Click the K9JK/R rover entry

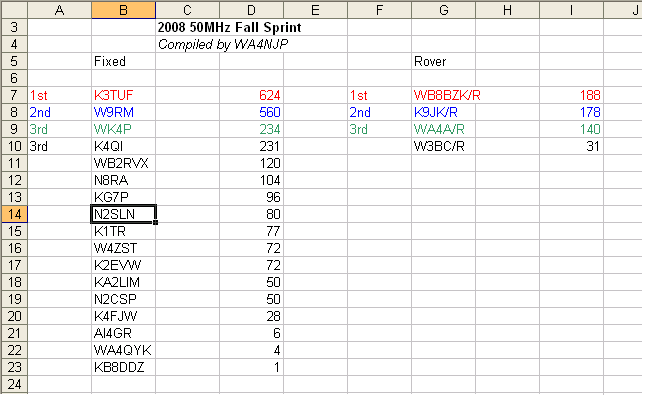click(x=443, y=112)
